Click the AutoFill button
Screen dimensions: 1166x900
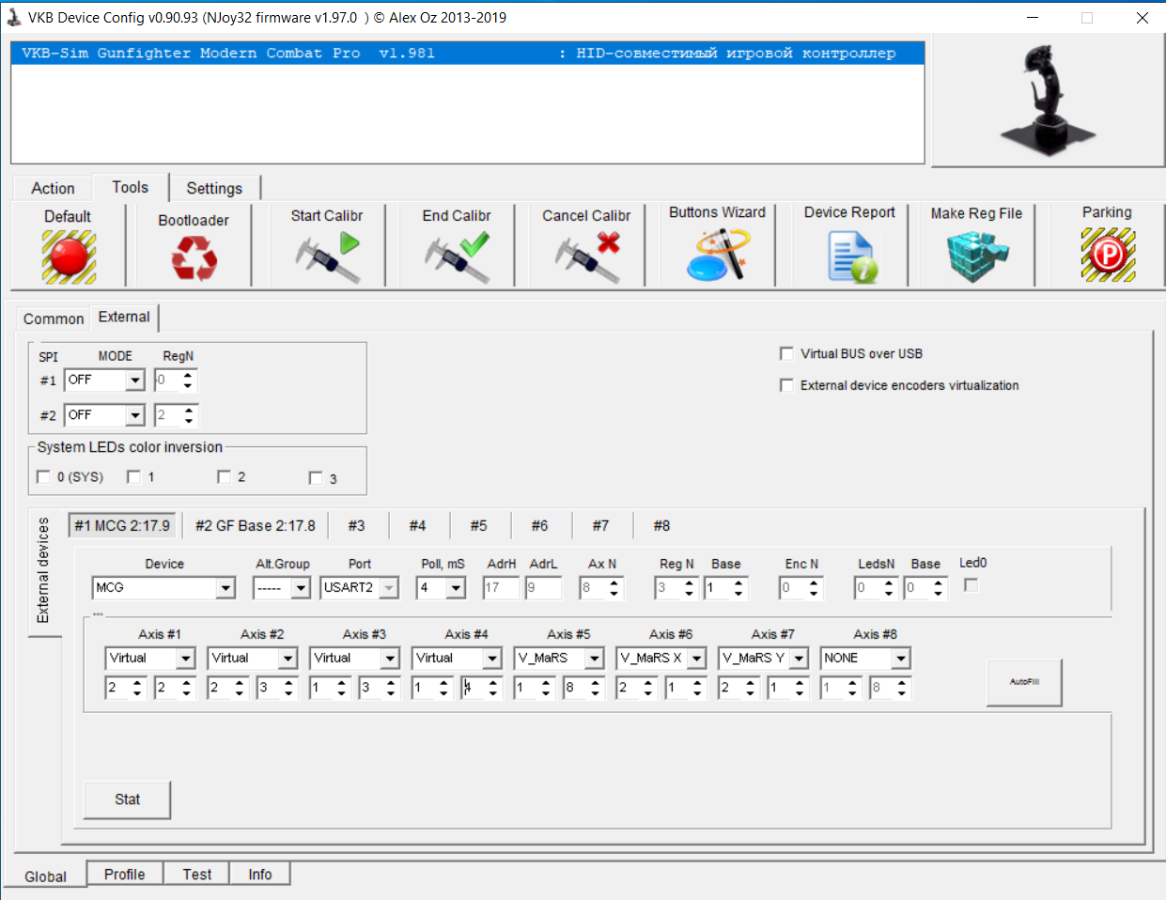(x=1024, y=681)
